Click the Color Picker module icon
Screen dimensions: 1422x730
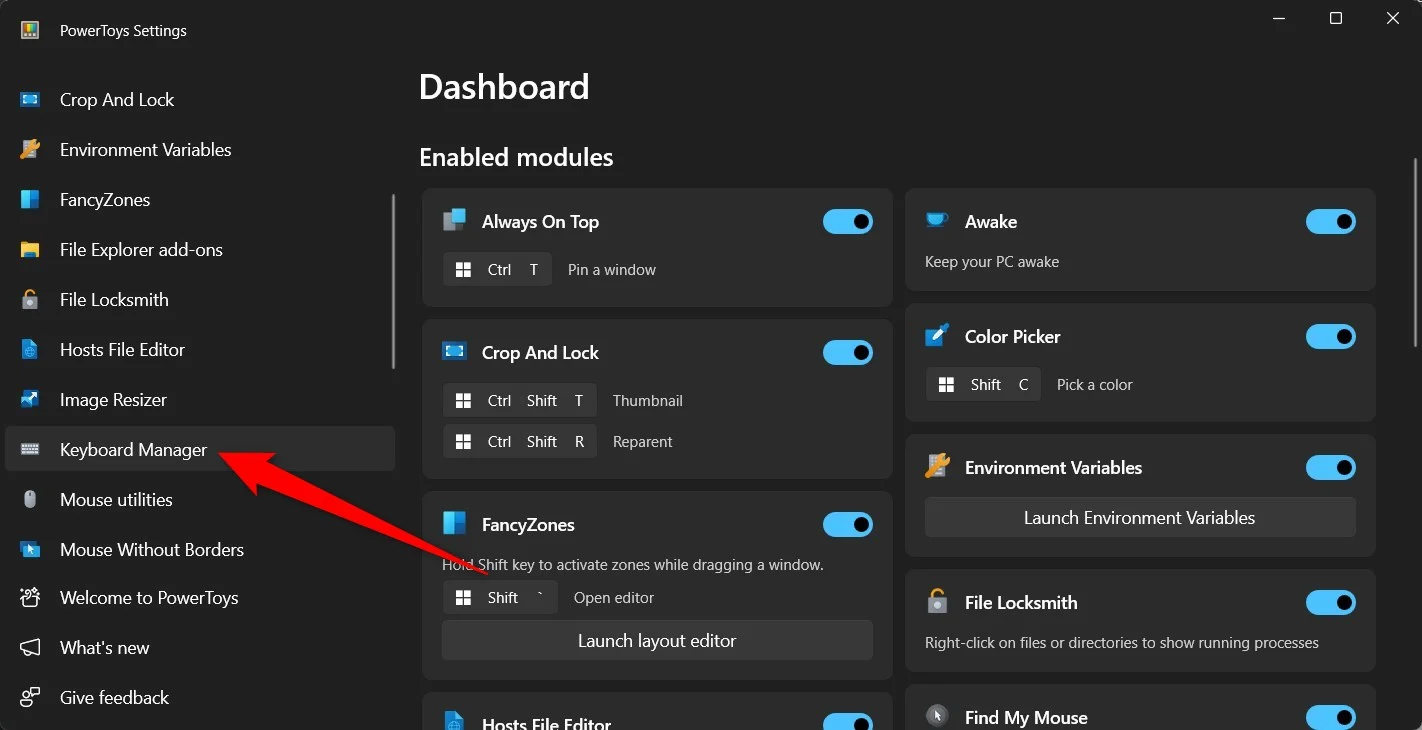click(937, 335)
